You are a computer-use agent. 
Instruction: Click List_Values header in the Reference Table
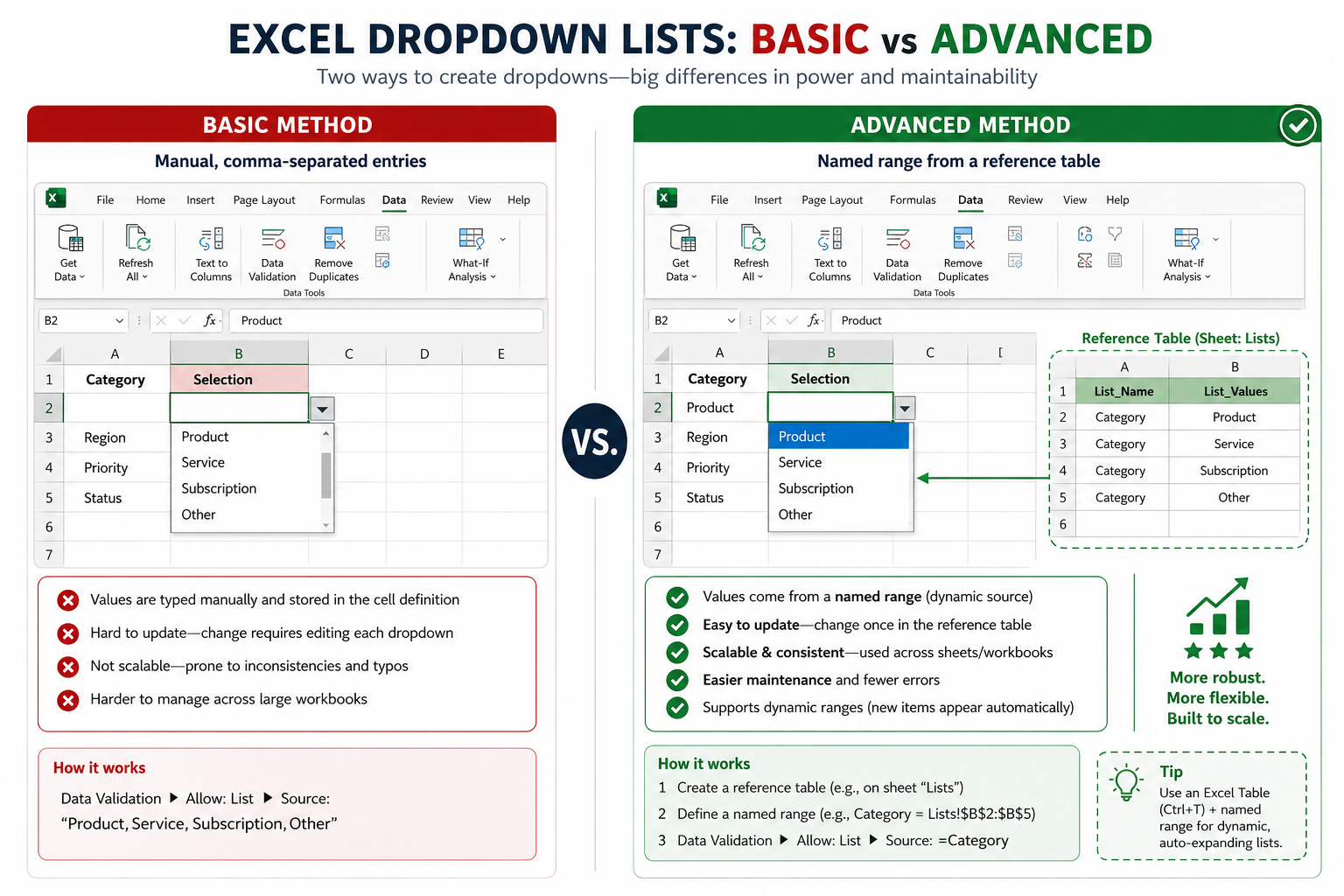(1235, 391)
